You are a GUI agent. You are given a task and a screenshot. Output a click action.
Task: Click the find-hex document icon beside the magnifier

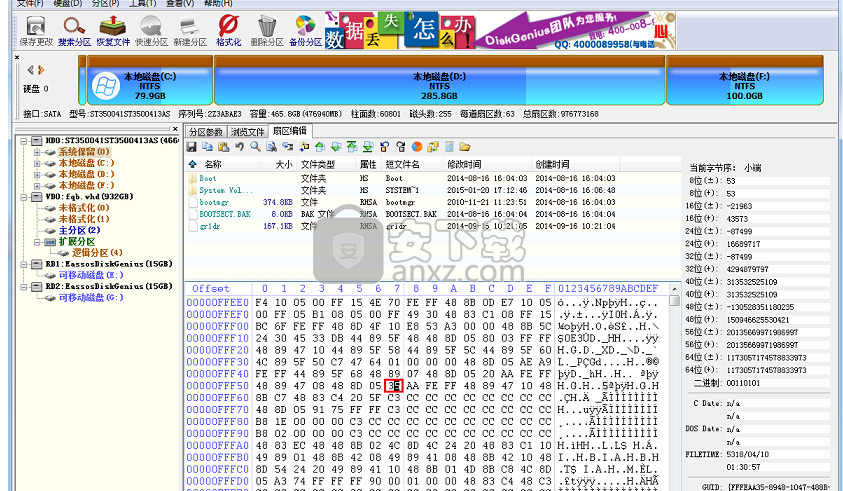272,147
